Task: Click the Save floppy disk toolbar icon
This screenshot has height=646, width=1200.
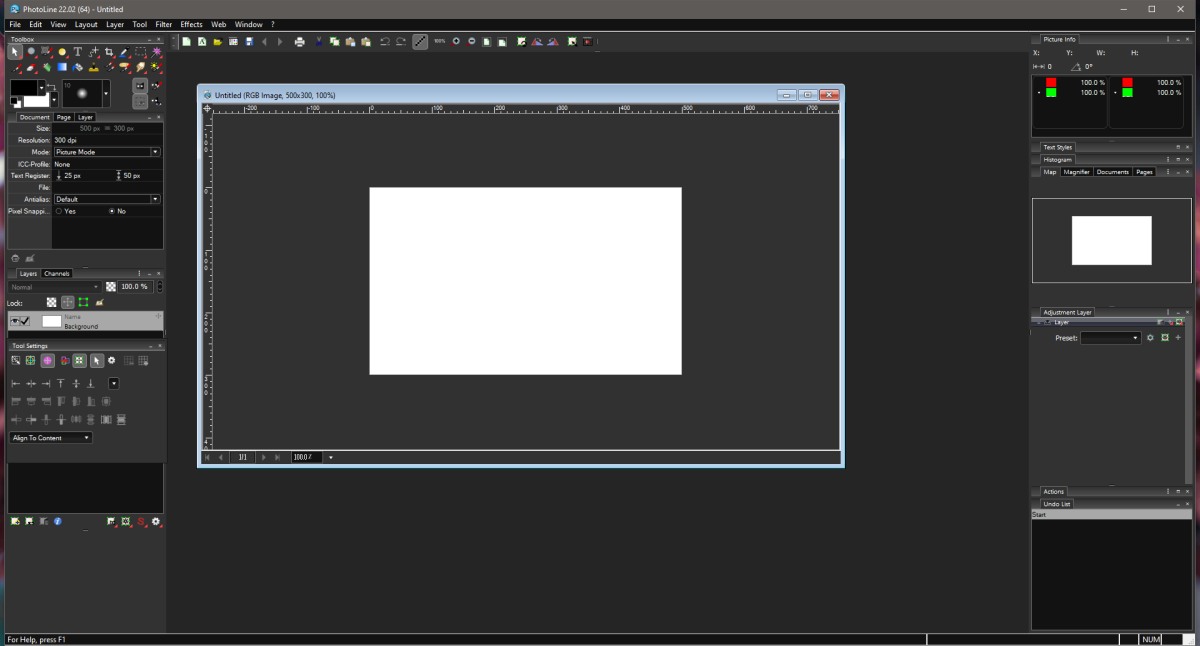Action: click(249, 42)
